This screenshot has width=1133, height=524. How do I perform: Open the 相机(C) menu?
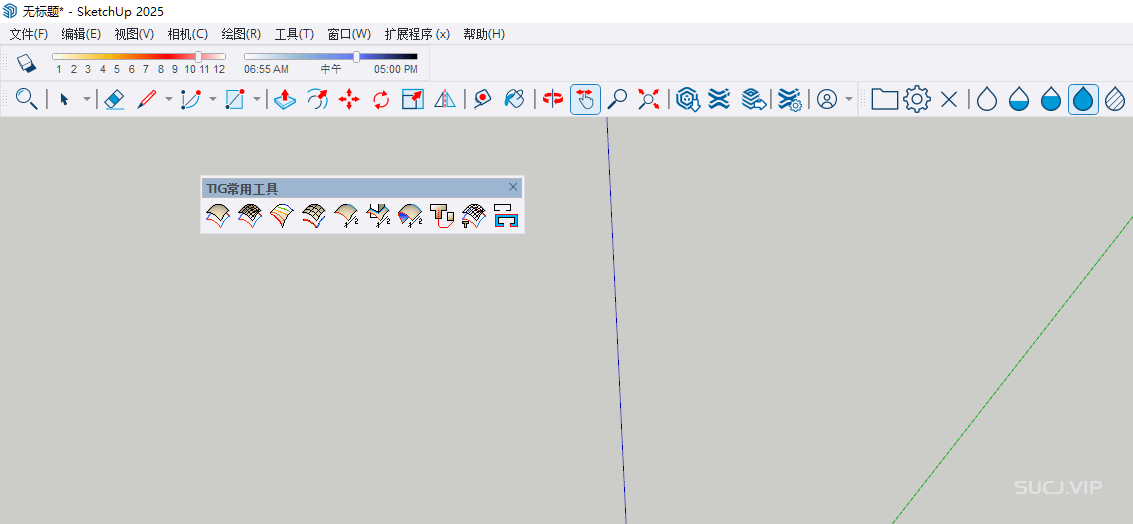(x=188, y=34)
